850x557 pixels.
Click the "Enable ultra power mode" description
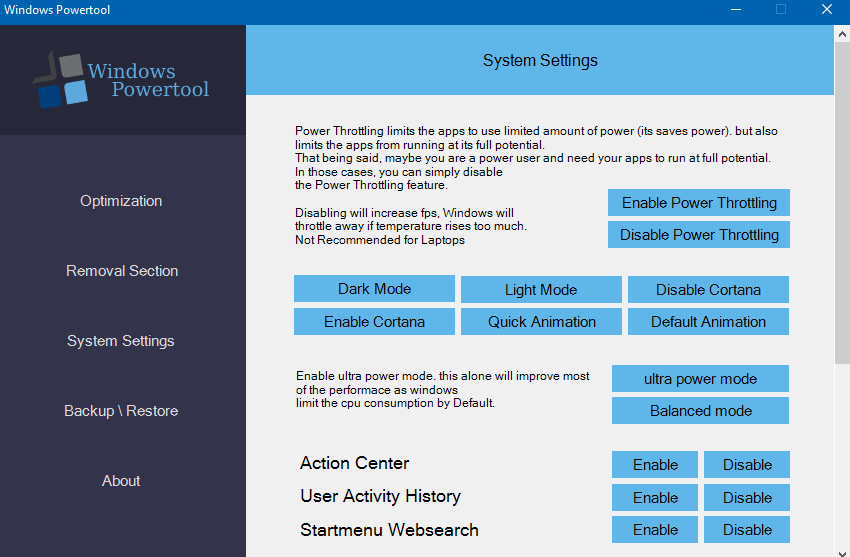pyautogui.click(x=442, y=390)
